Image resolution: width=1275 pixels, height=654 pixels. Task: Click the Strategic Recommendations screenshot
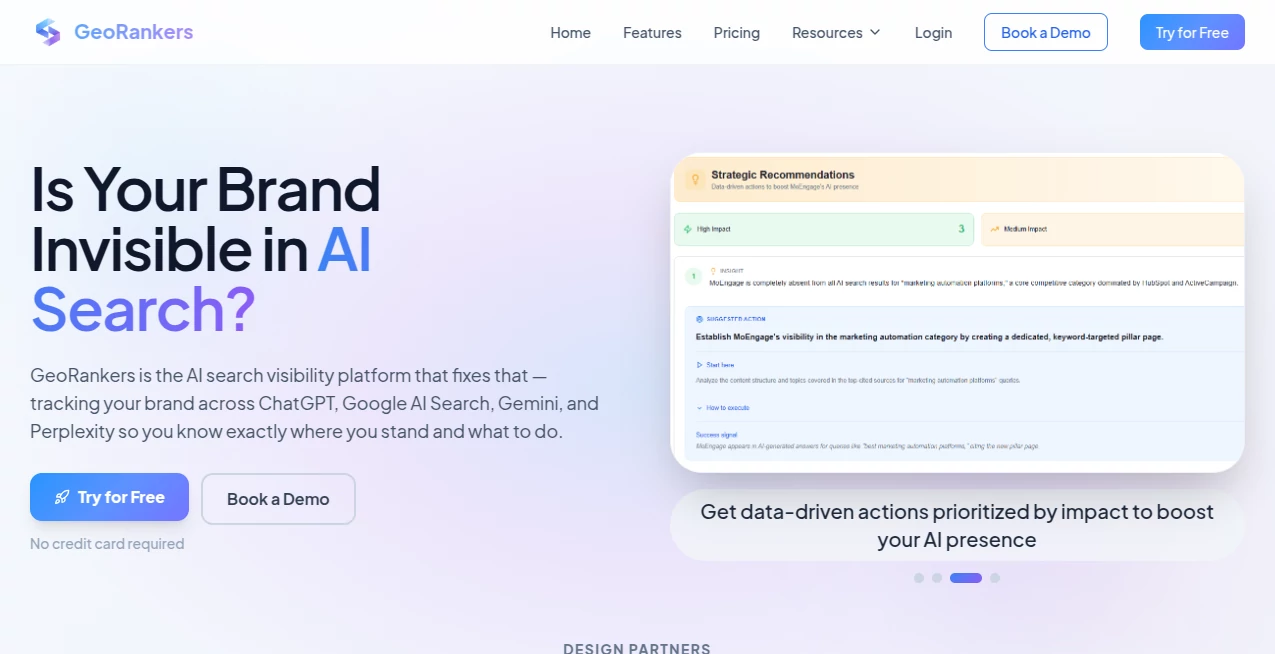(957, 312)
